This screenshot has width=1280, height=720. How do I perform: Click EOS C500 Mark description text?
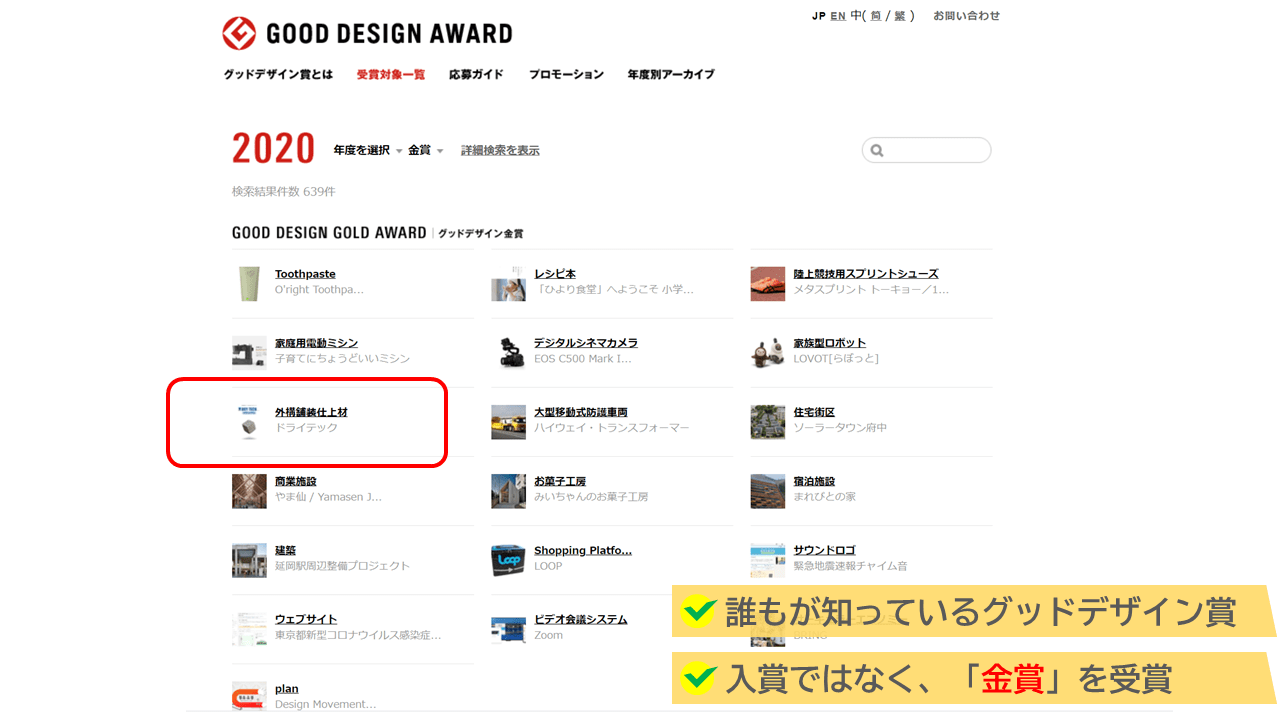click(x=583, y=358)
